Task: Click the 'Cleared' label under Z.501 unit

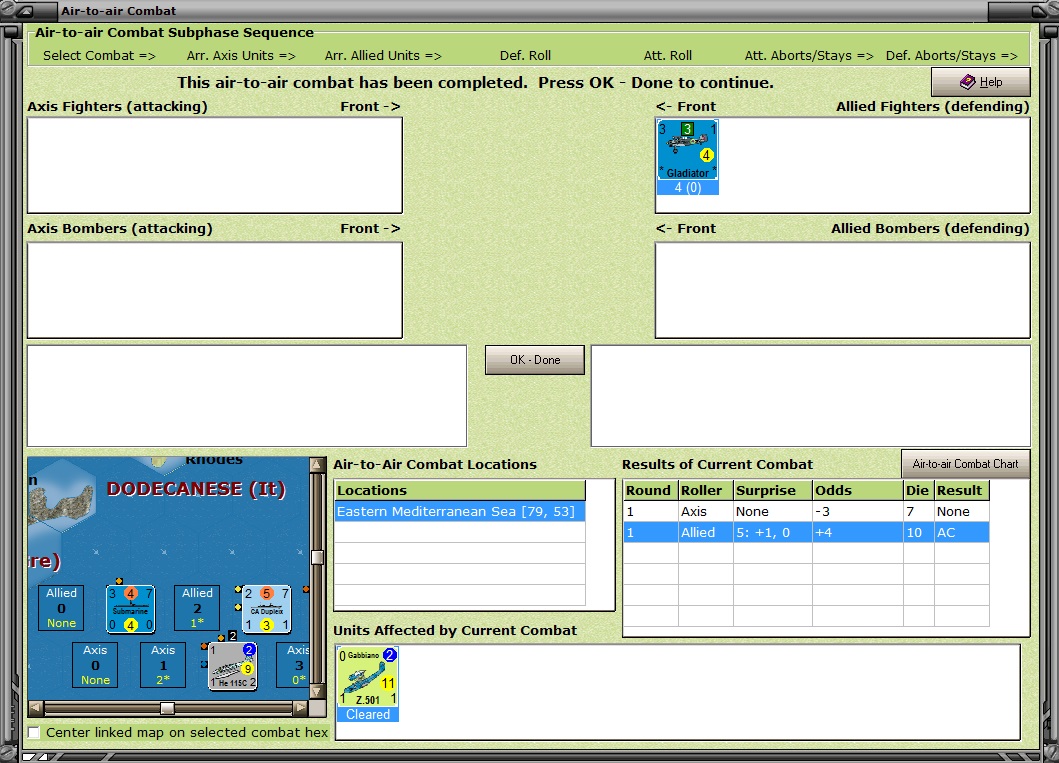Action: click(367, 714)
